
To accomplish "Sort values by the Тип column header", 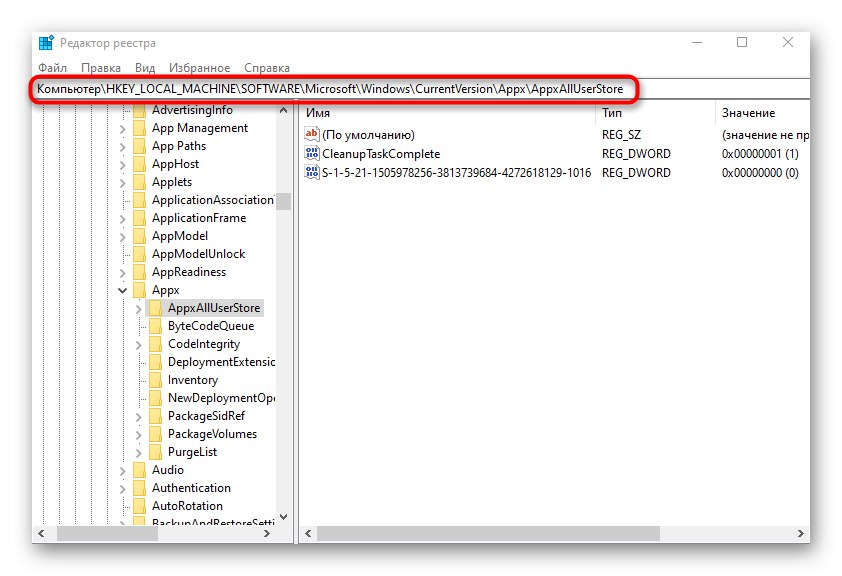I will click(x=655, y=113).
